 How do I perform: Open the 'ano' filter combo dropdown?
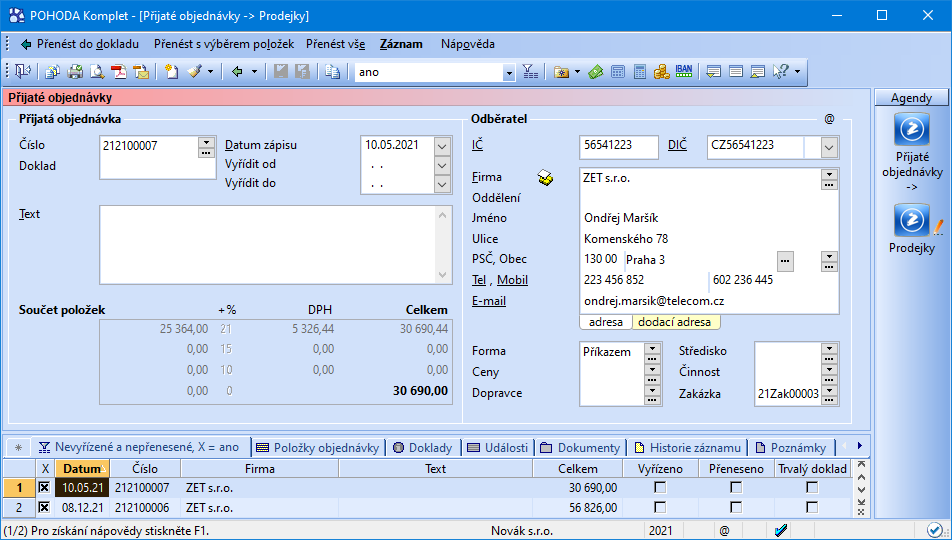(509, 72)
